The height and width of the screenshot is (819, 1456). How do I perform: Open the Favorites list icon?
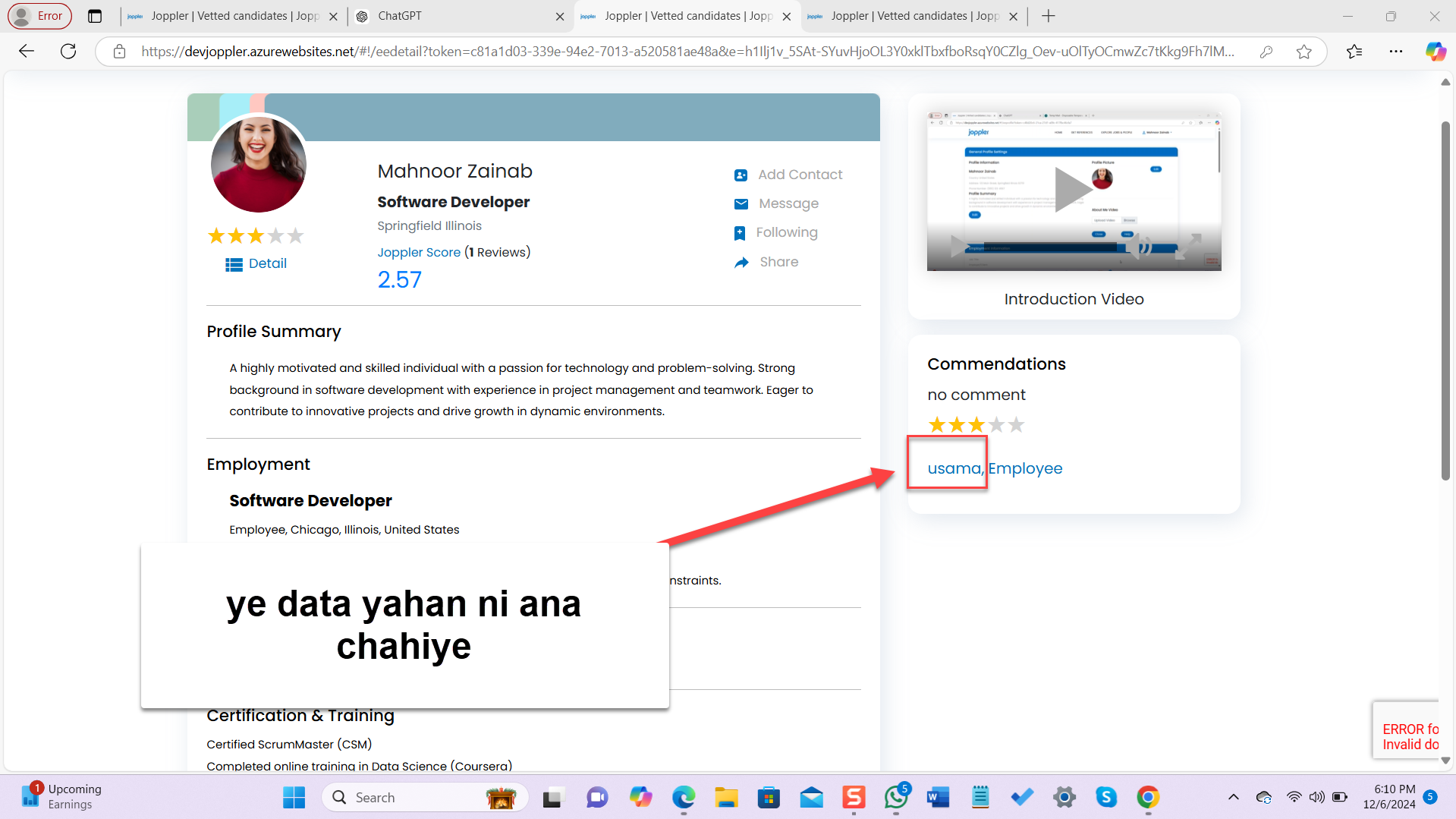pos(1354,52)
